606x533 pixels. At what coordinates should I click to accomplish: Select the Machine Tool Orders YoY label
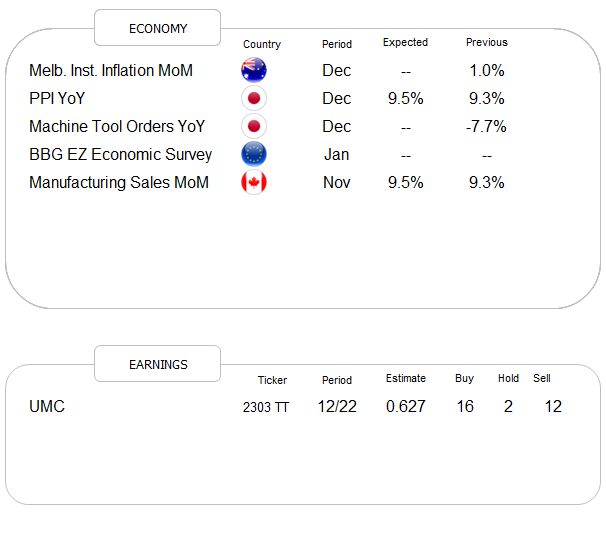point(117,126)
